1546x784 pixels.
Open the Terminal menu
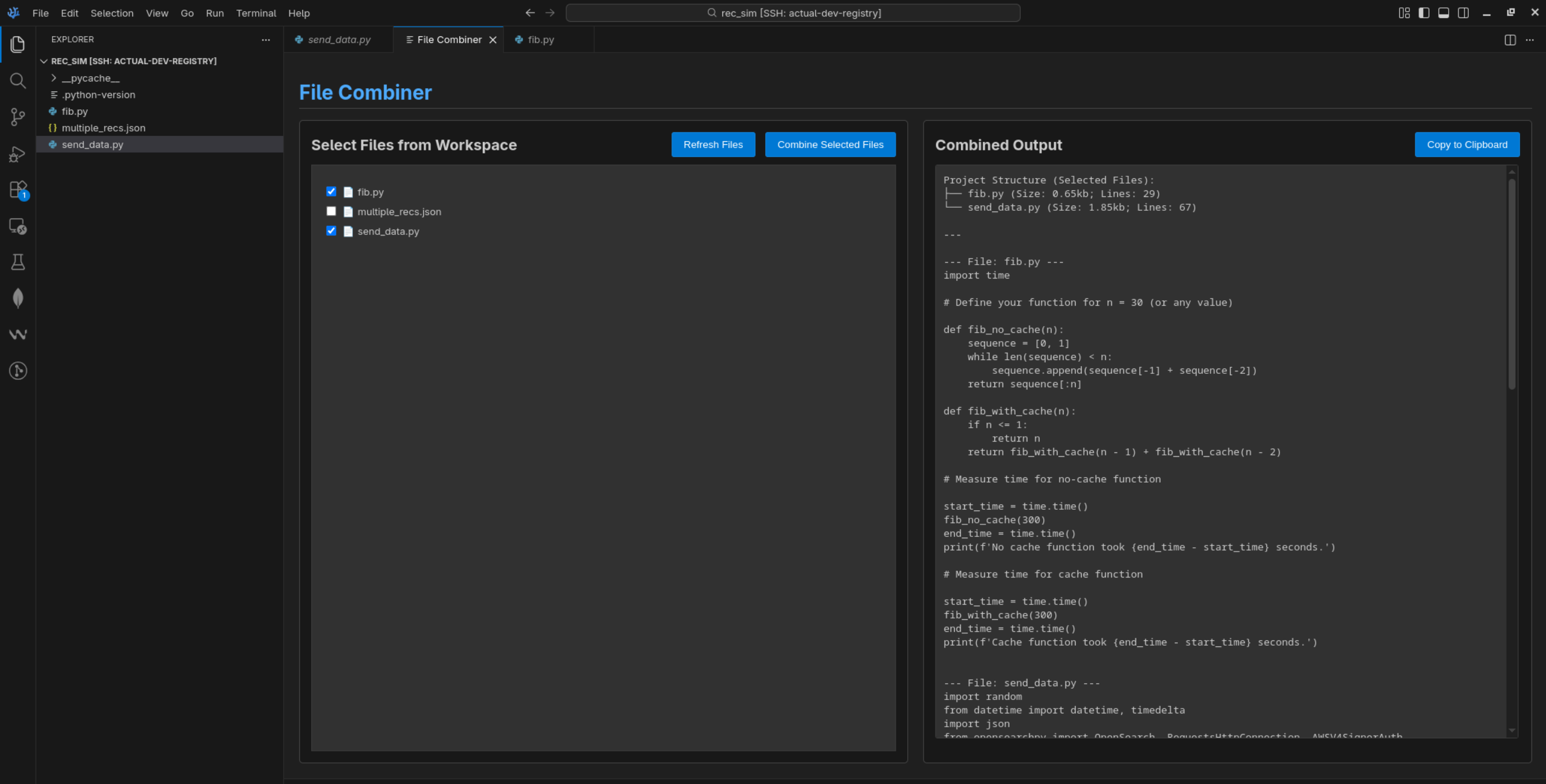[256, 13]
